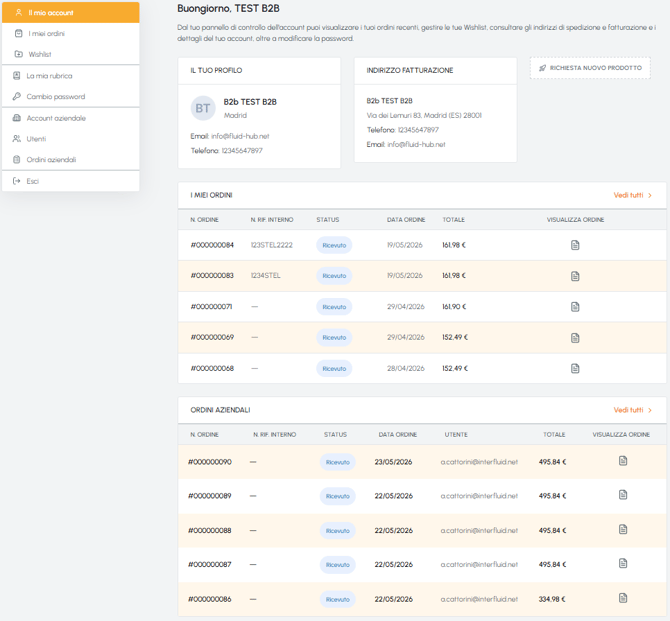View order #000000068 document icon
The height and width of the screenshot is (621, 670).
(575, 368)
